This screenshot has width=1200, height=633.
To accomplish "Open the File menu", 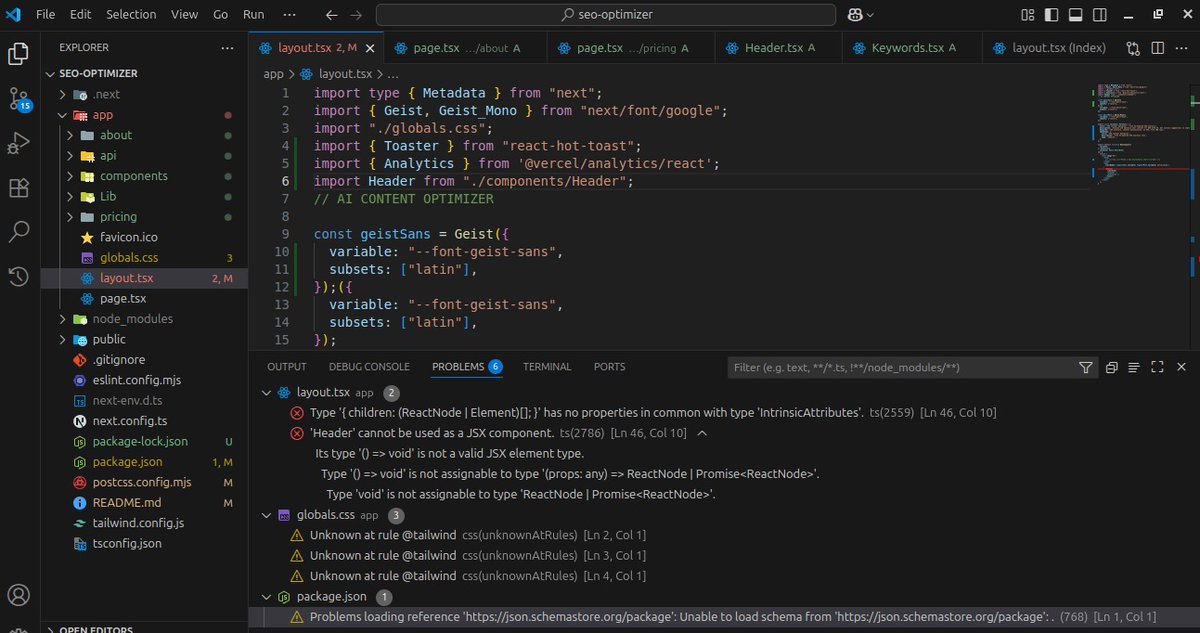I will click(x=45, y=15).
